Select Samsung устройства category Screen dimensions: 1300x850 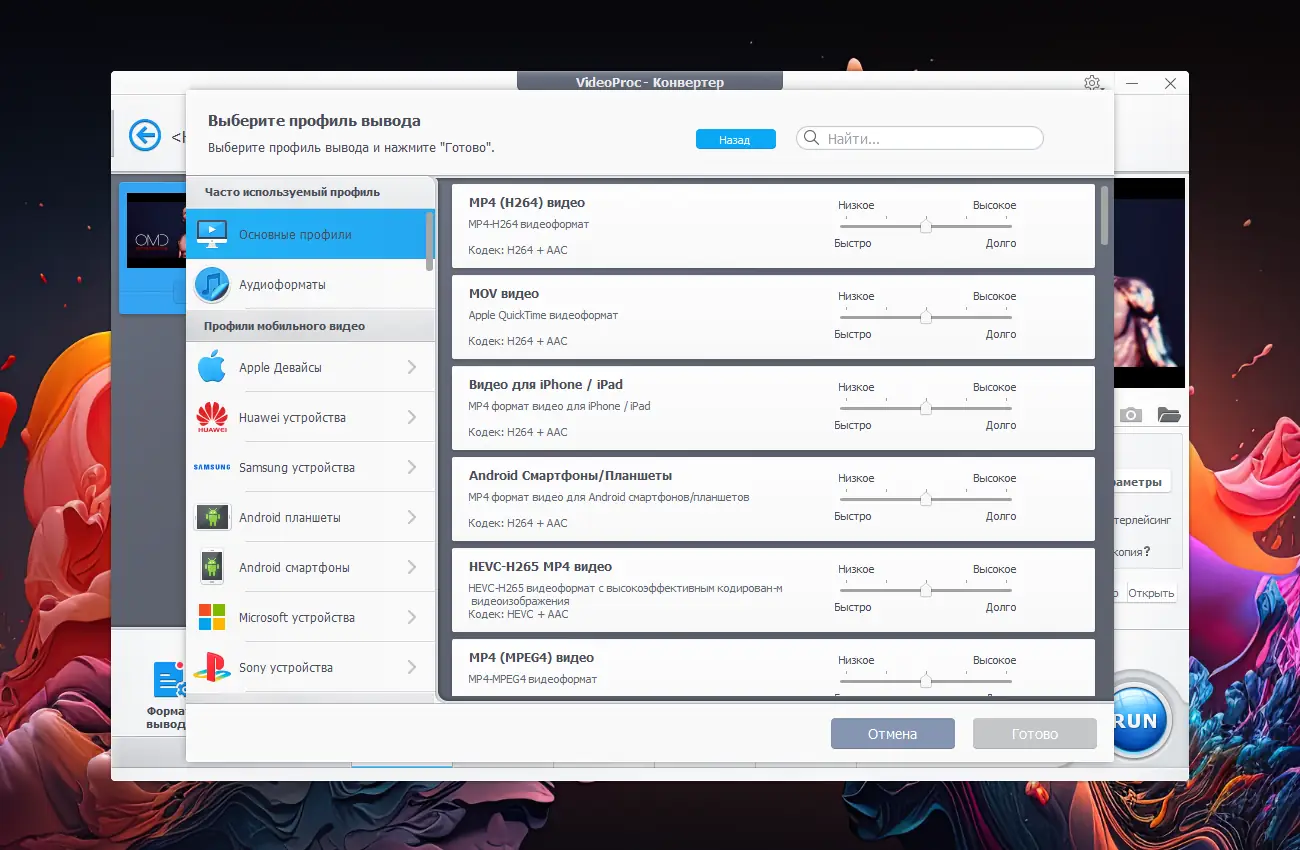click(x=310, y=467)
